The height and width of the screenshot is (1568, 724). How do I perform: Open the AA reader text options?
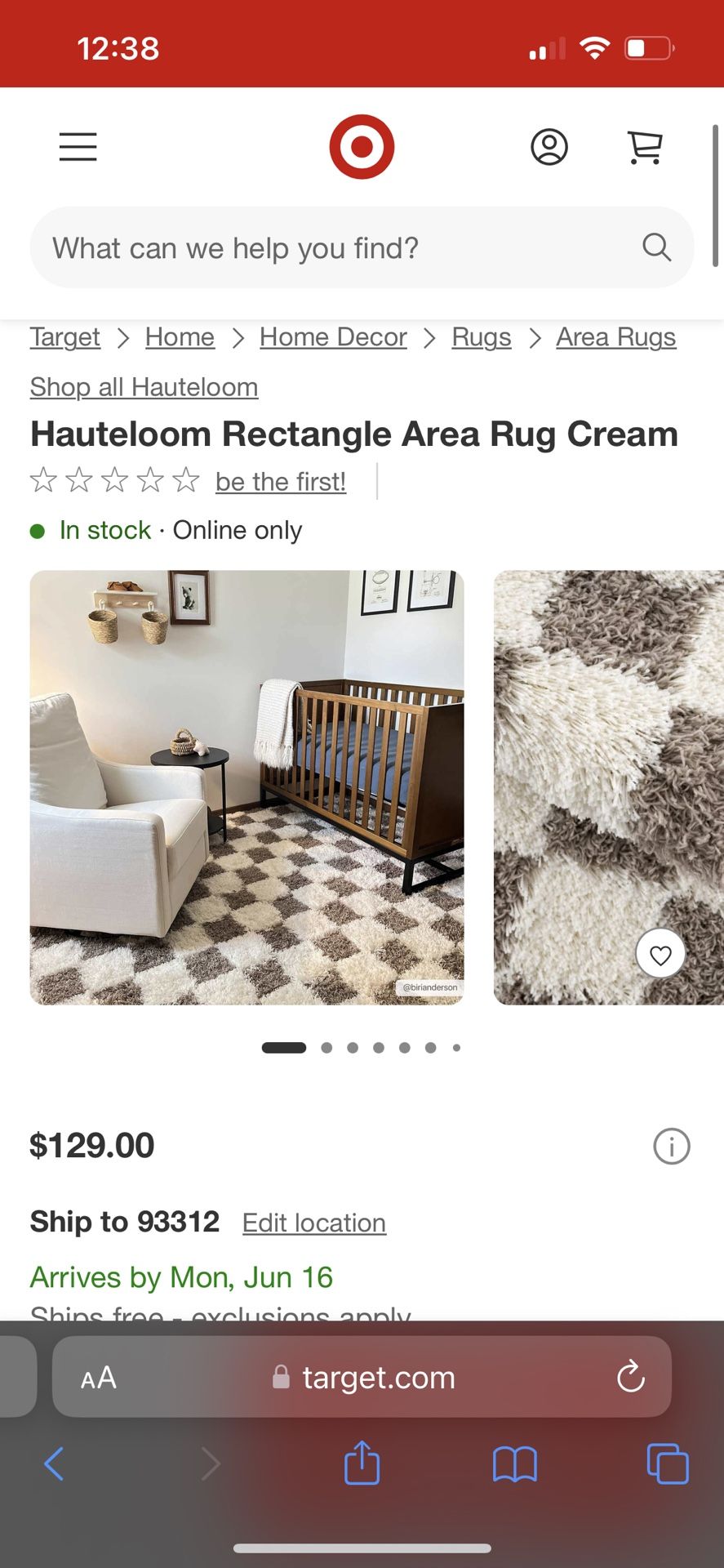(x=99, y=1378)
